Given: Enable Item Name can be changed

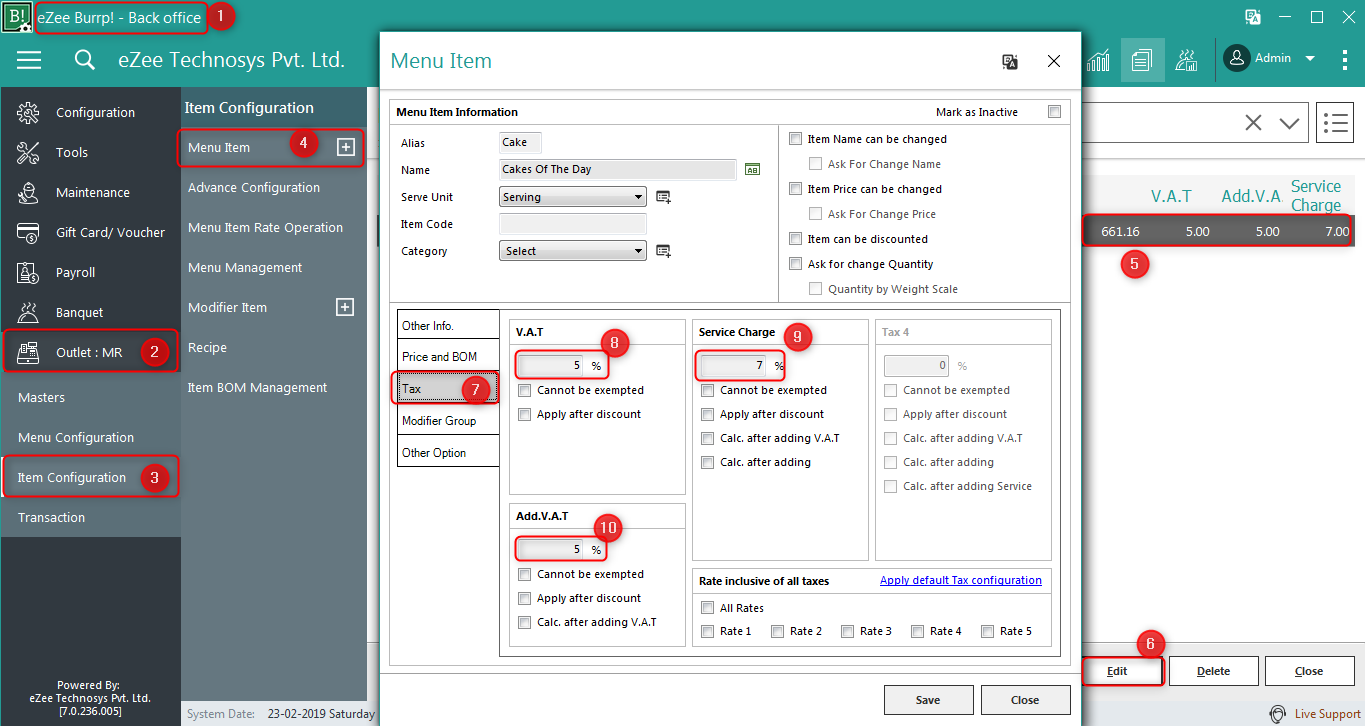Looking at the screenshot, I should pyautogui.click(x=795, y=139).
